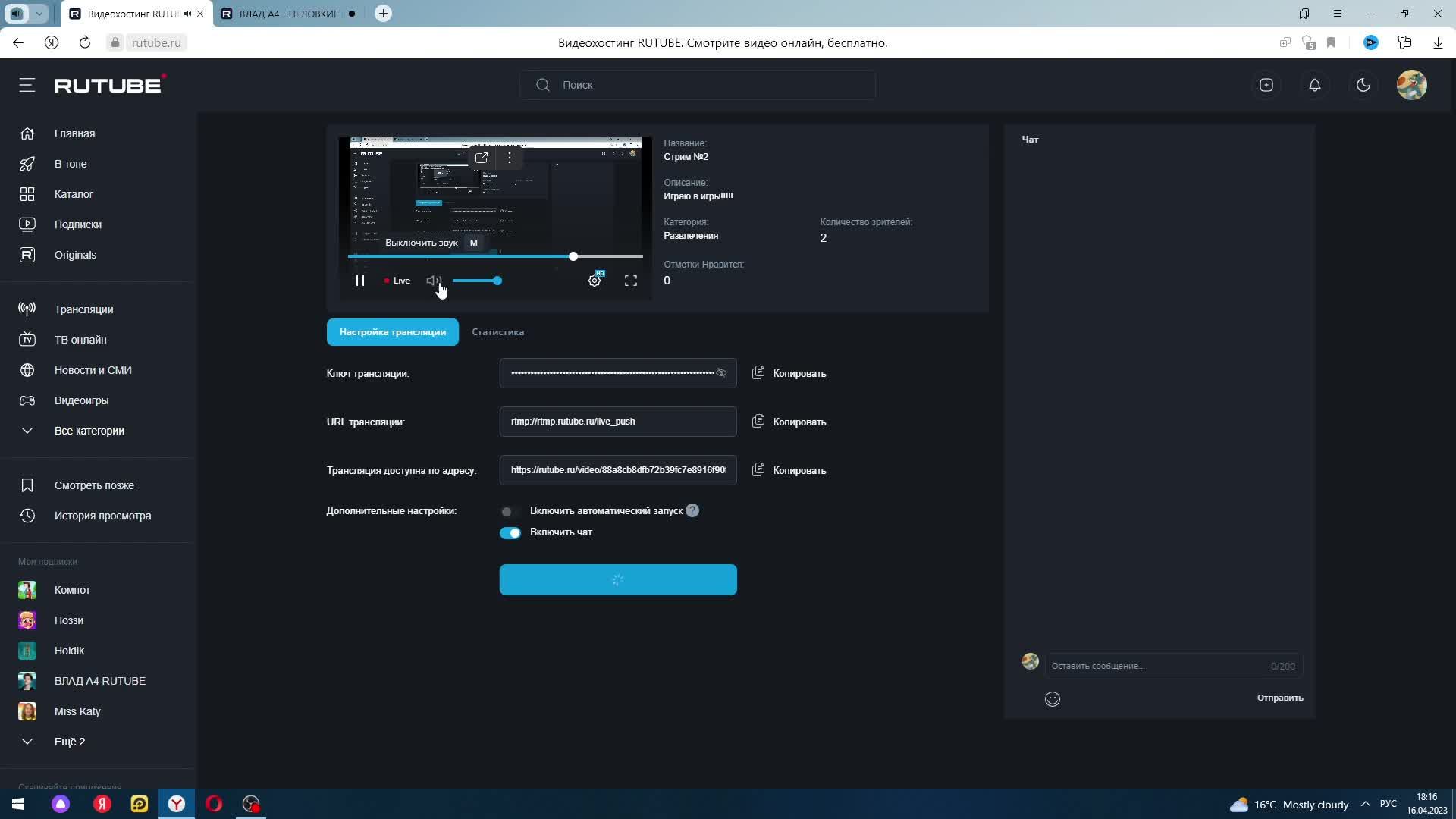Click the stream progress bar handle
Screen dimensions: 1456x819
point(573,256)
